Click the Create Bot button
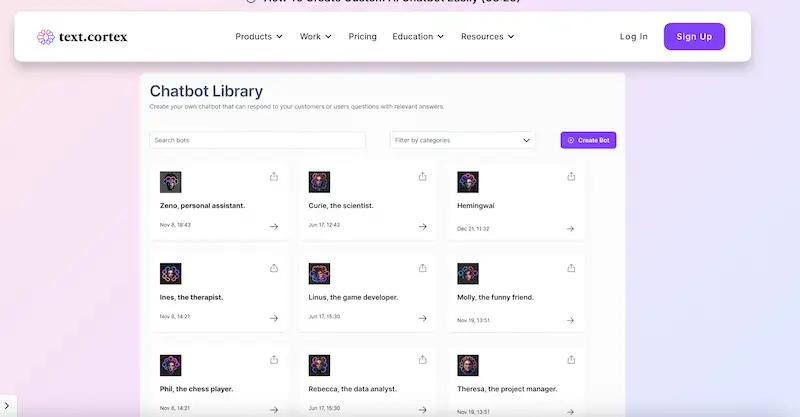Image resolution: width=800 pixels, height=417 pixels. pyautogui.click(x=588, y=141)
